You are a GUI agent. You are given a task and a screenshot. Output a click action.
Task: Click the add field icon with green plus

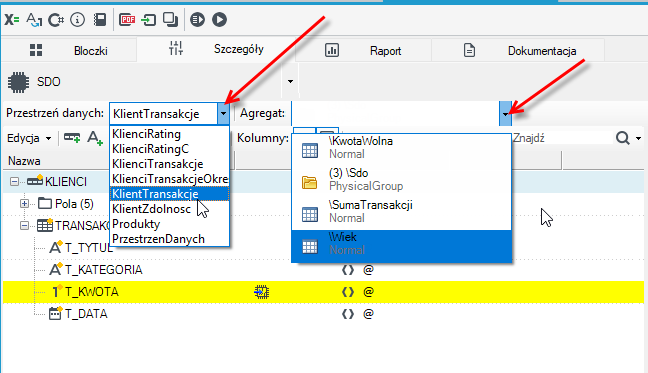[72, 138]
